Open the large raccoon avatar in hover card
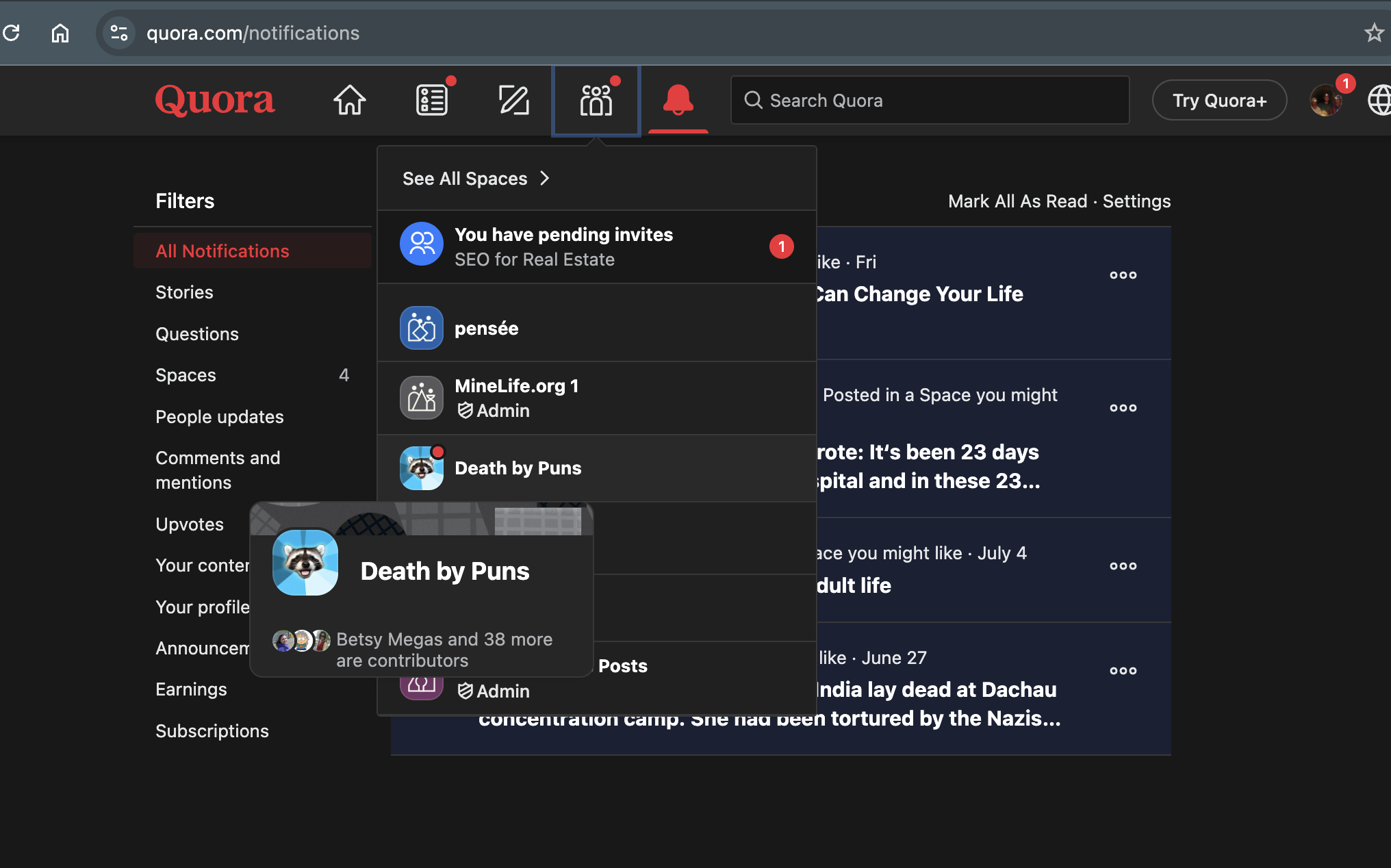 coord(305,563)
